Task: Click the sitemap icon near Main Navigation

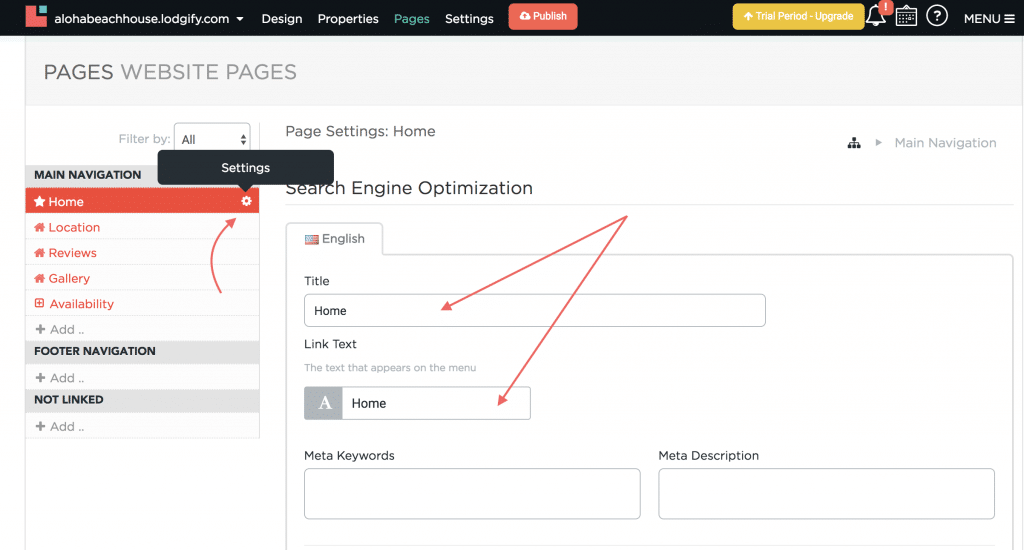Action: point(854,143)
